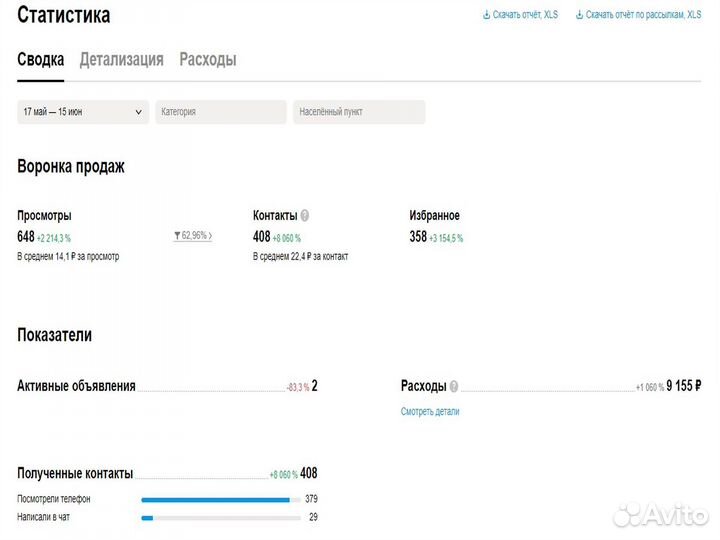Click the "Скачать отчёт, XLS" link
The height and width of the screenshot is (540, 720).
(x=525, y=15)
